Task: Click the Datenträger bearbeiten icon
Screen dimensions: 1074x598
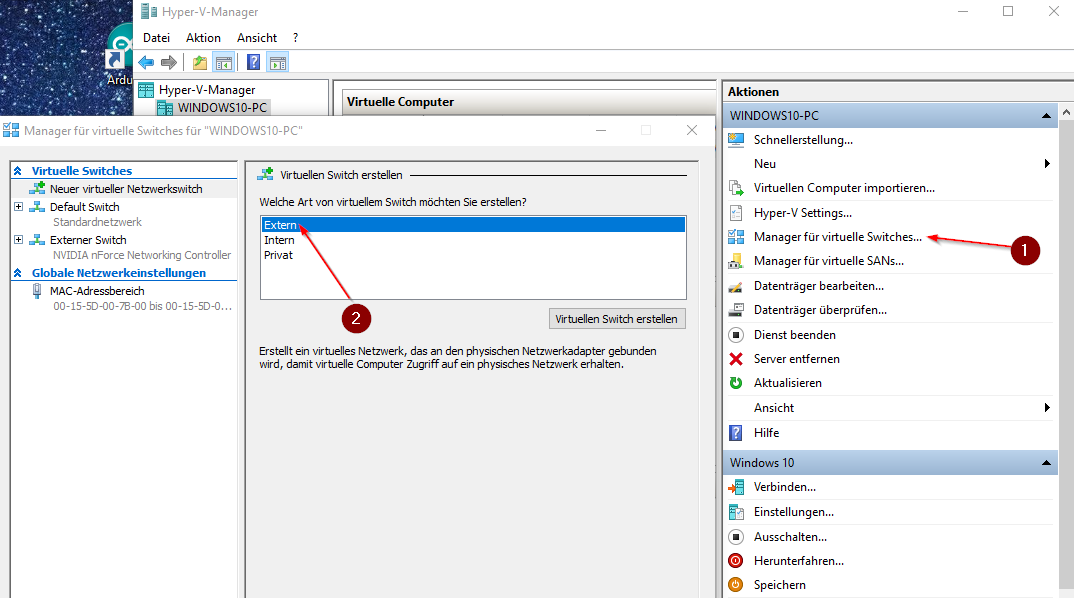Action: click(736, 286)
